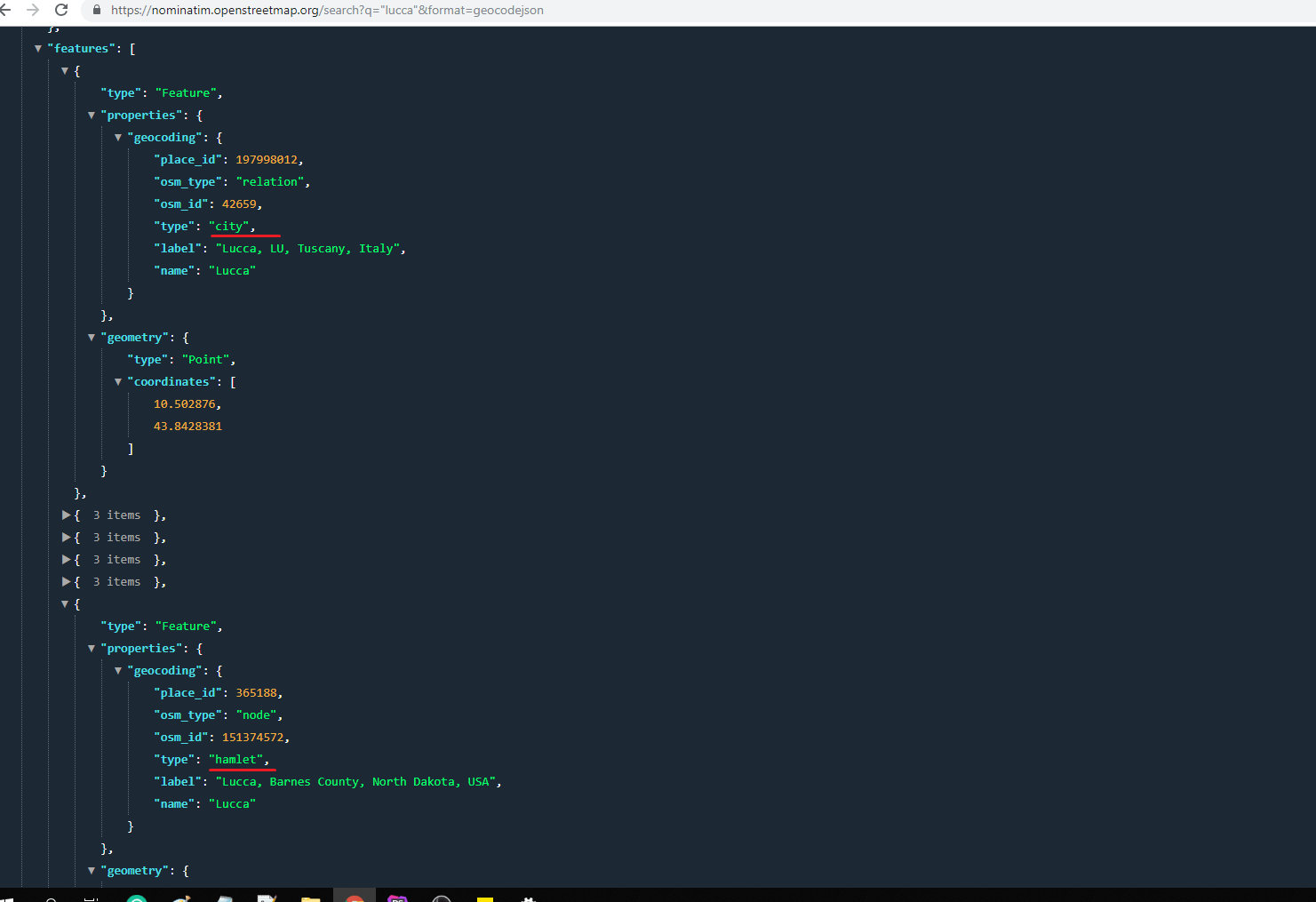This screenshot has height=902, width=1316.
Task: Collapse the "features" array
Action: click(x=38, y=49)
